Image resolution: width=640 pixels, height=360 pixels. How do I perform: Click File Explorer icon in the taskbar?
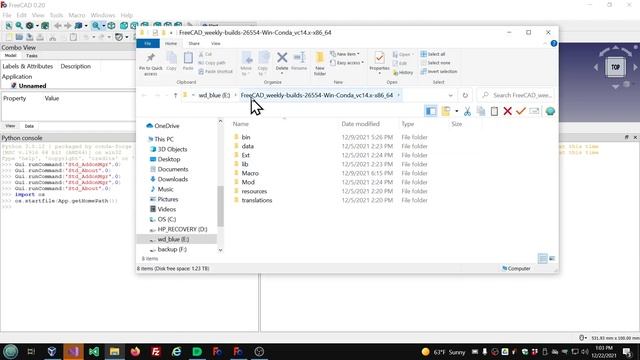pos(114,351)
